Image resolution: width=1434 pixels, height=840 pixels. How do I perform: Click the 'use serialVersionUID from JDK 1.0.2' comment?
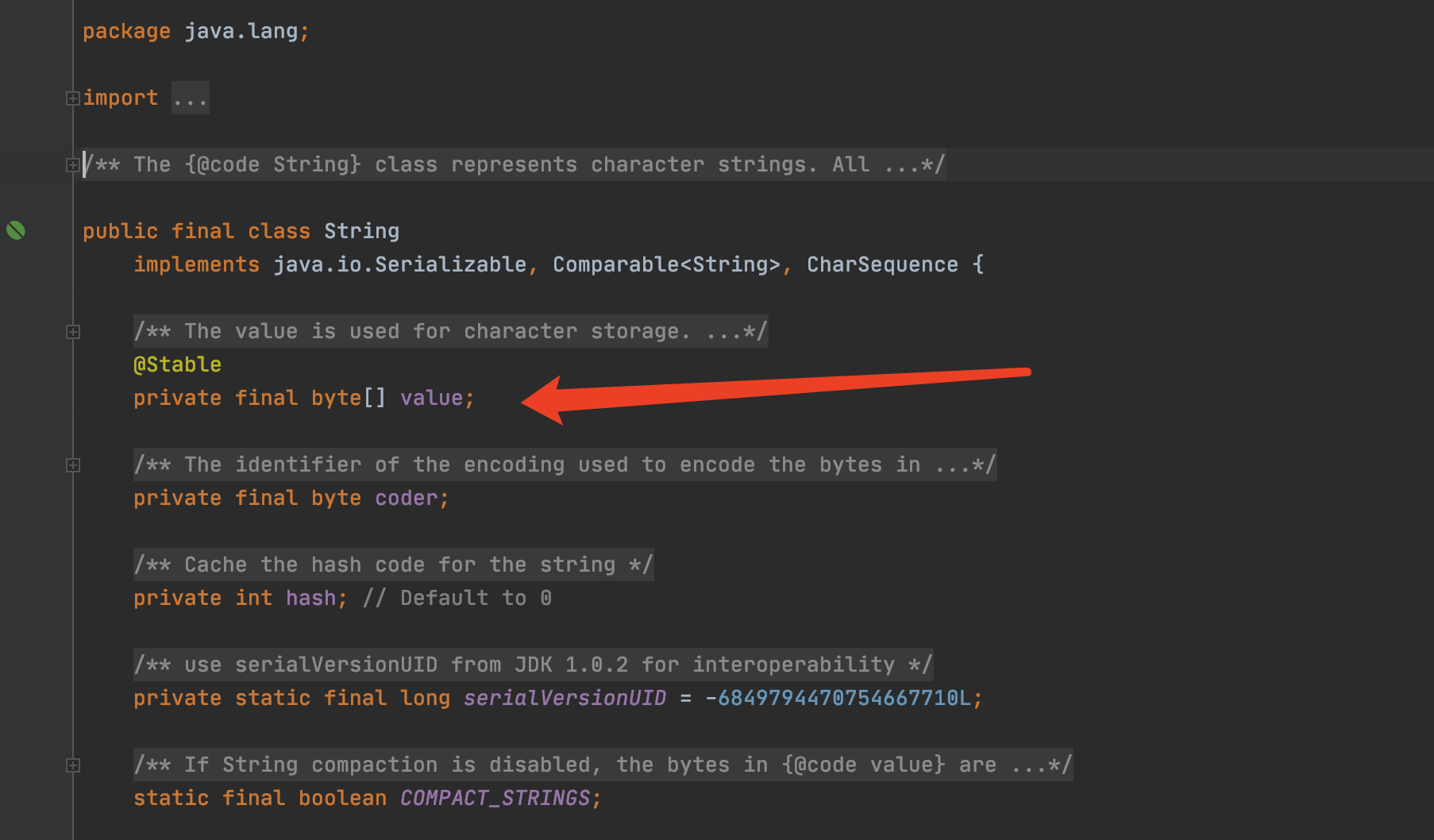[x=534, y=665]
